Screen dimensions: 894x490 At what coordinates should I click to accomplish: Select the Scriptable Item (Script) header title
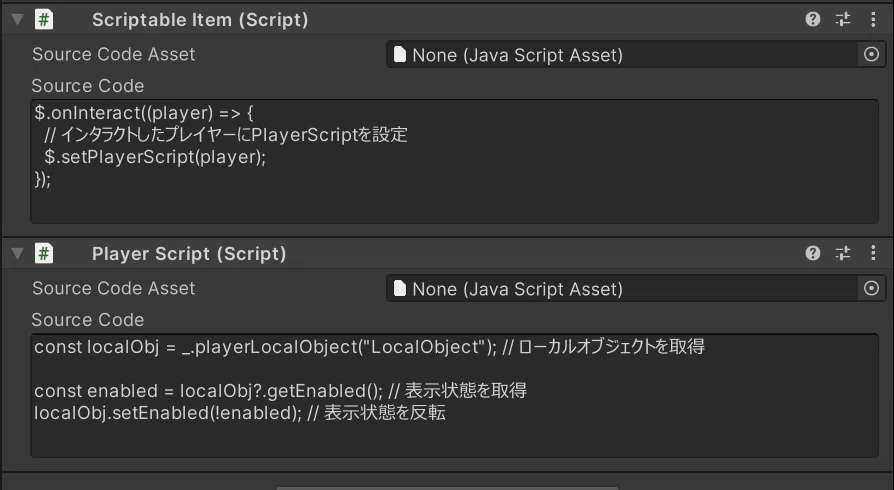point(200,20)
